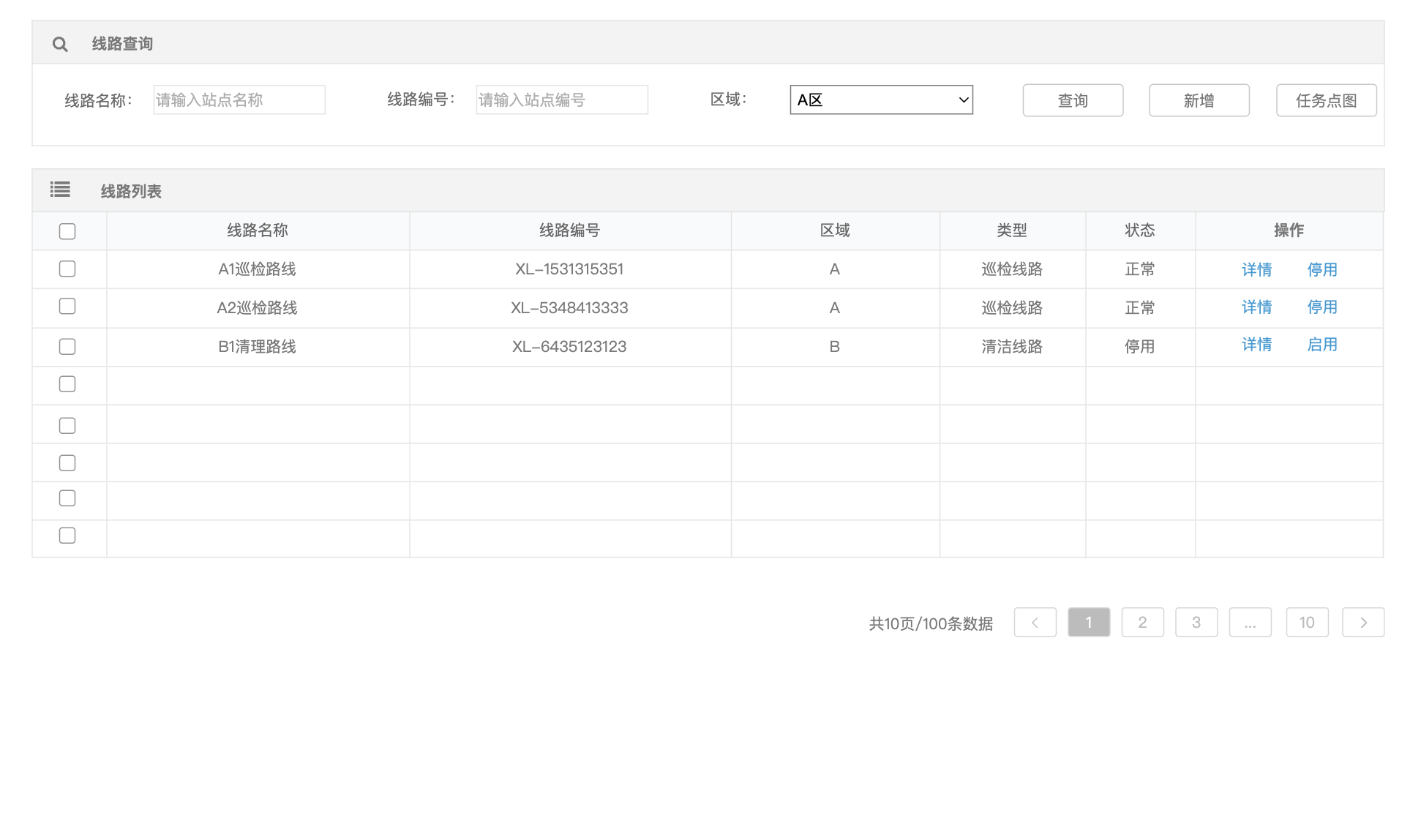This screenshot has height=840, width=1421.
Task: Click the list icon beside 线路列表
Action: coord(60,190)
